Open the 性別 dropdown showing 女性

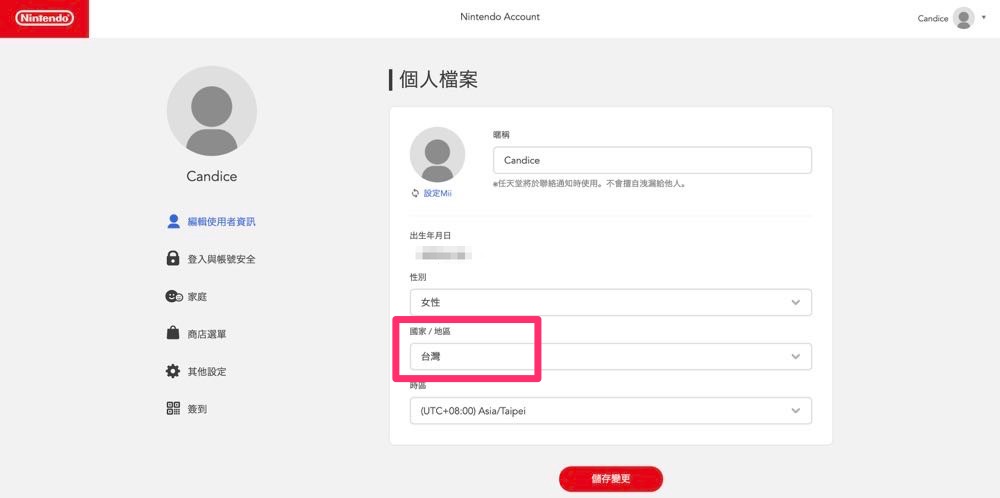tap(611, 302)
